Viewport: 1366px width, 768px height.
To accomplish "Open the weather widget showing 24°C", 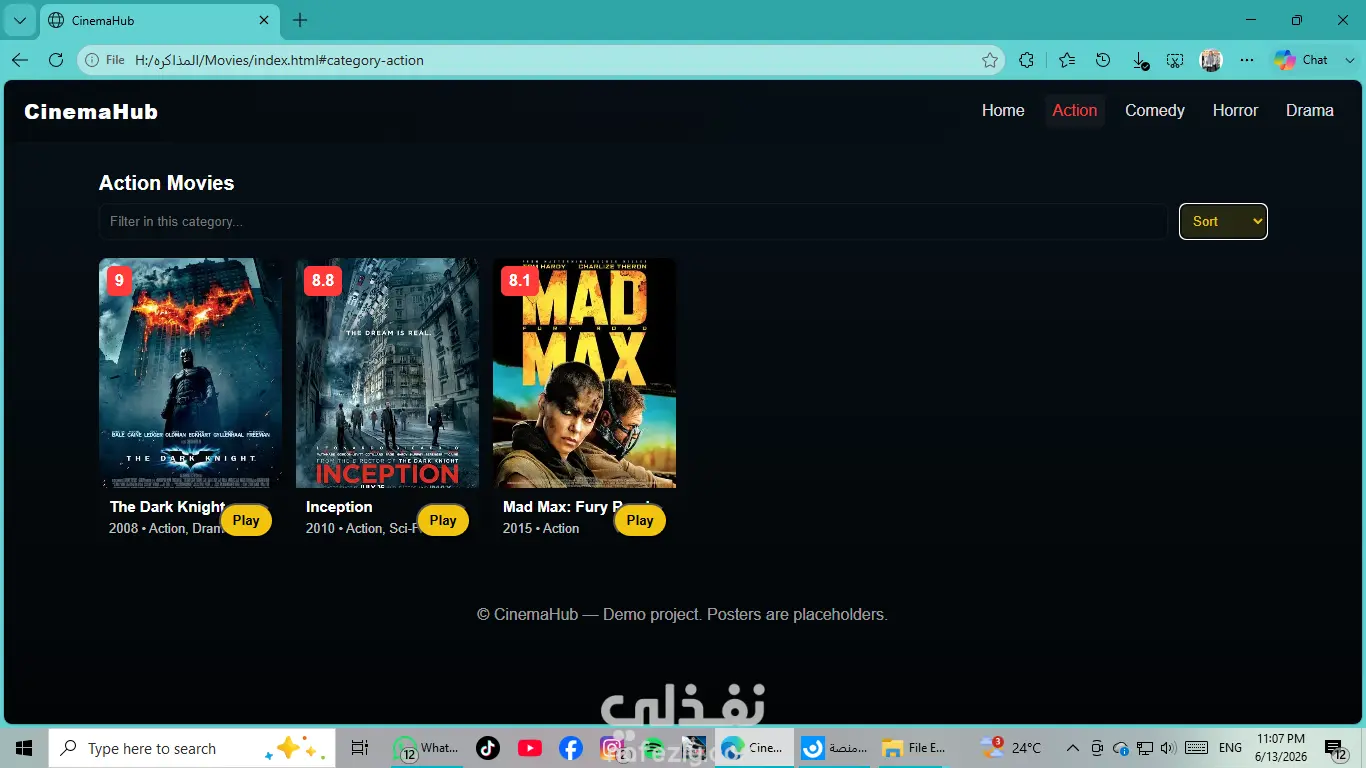I will [1011, 748].
